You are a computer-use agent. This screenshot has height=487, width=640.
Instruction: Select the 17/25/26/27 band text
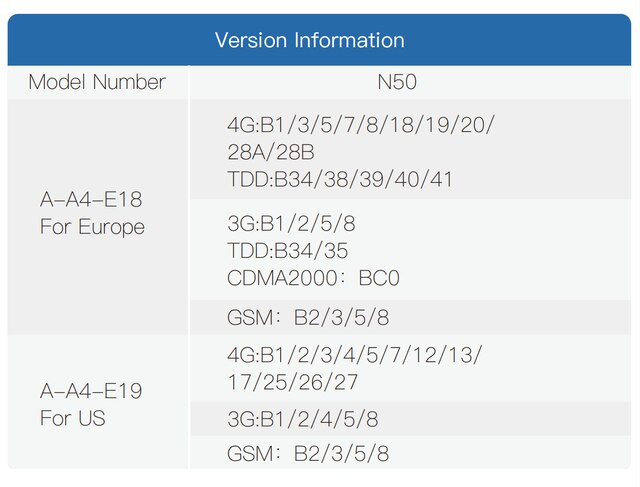[x=292, y=382]
